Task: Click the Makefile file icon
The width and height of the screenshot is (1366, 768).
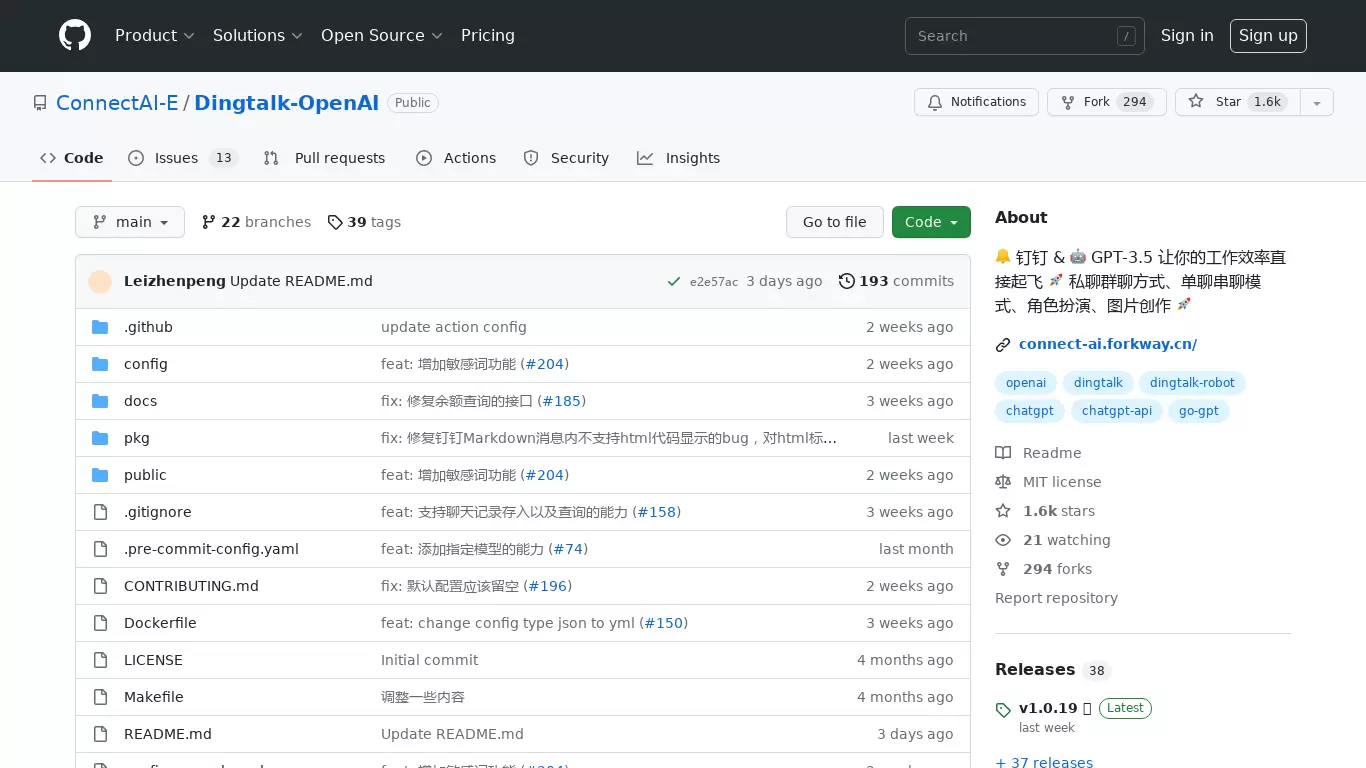Action: tap(100, 697)
